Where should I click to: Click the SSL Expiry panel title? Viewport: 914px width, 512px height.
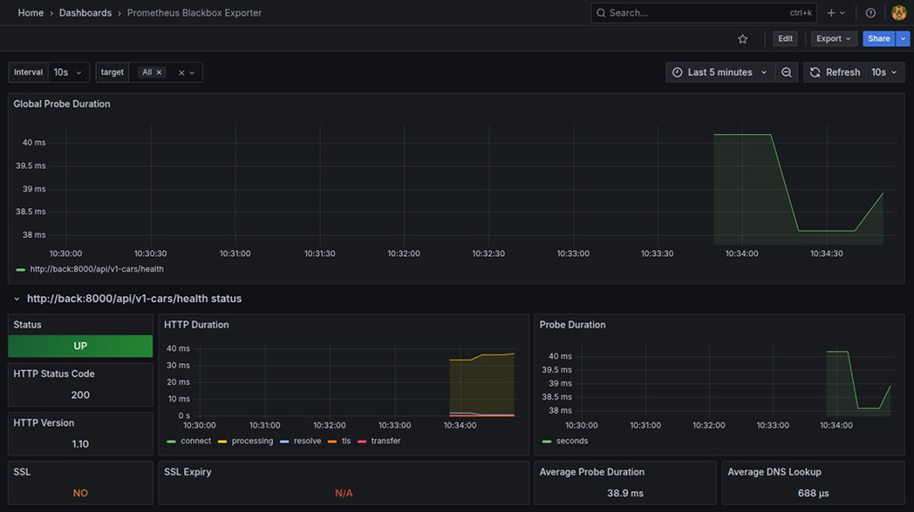pyautogui.click(x=188, y=472)
